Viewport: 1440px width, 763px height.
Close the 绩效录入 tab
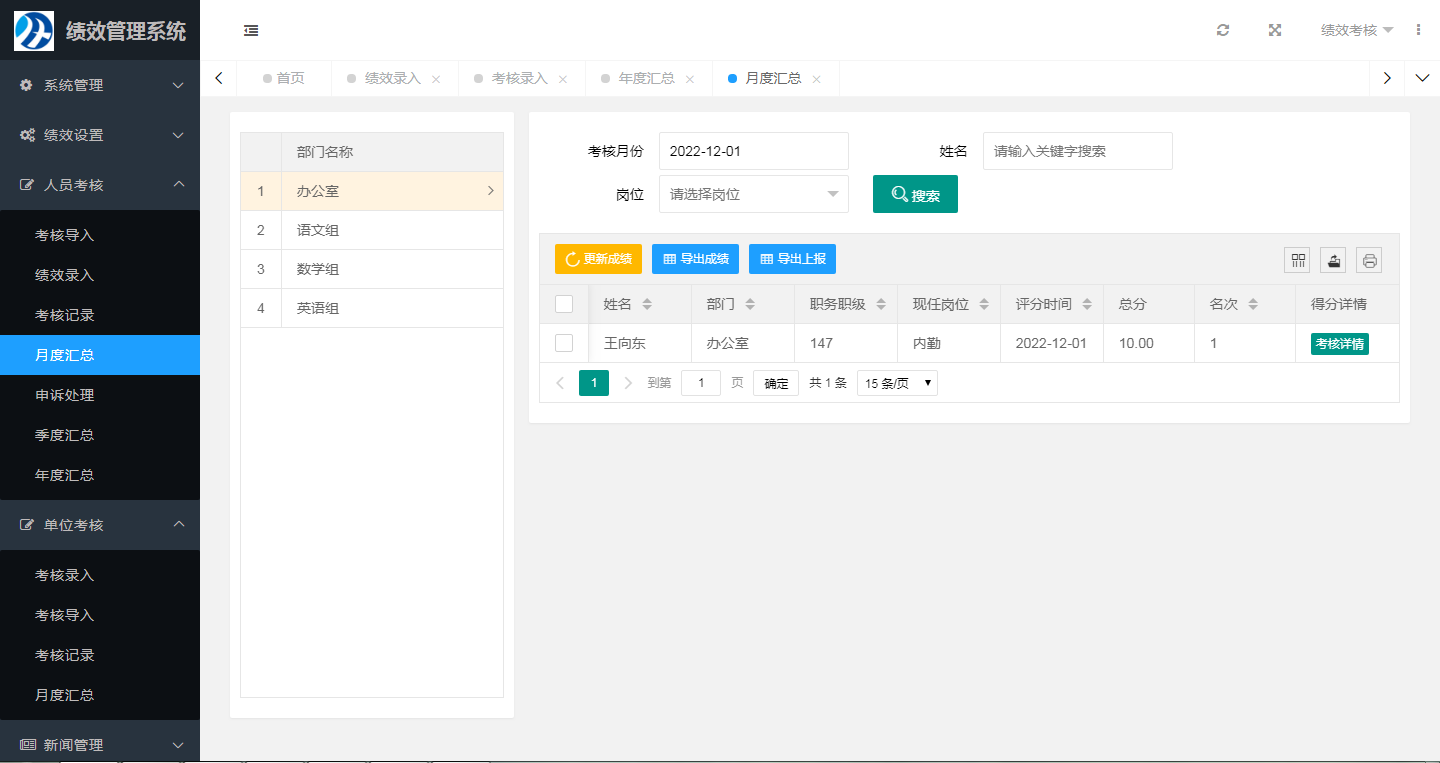coord(436,79)
